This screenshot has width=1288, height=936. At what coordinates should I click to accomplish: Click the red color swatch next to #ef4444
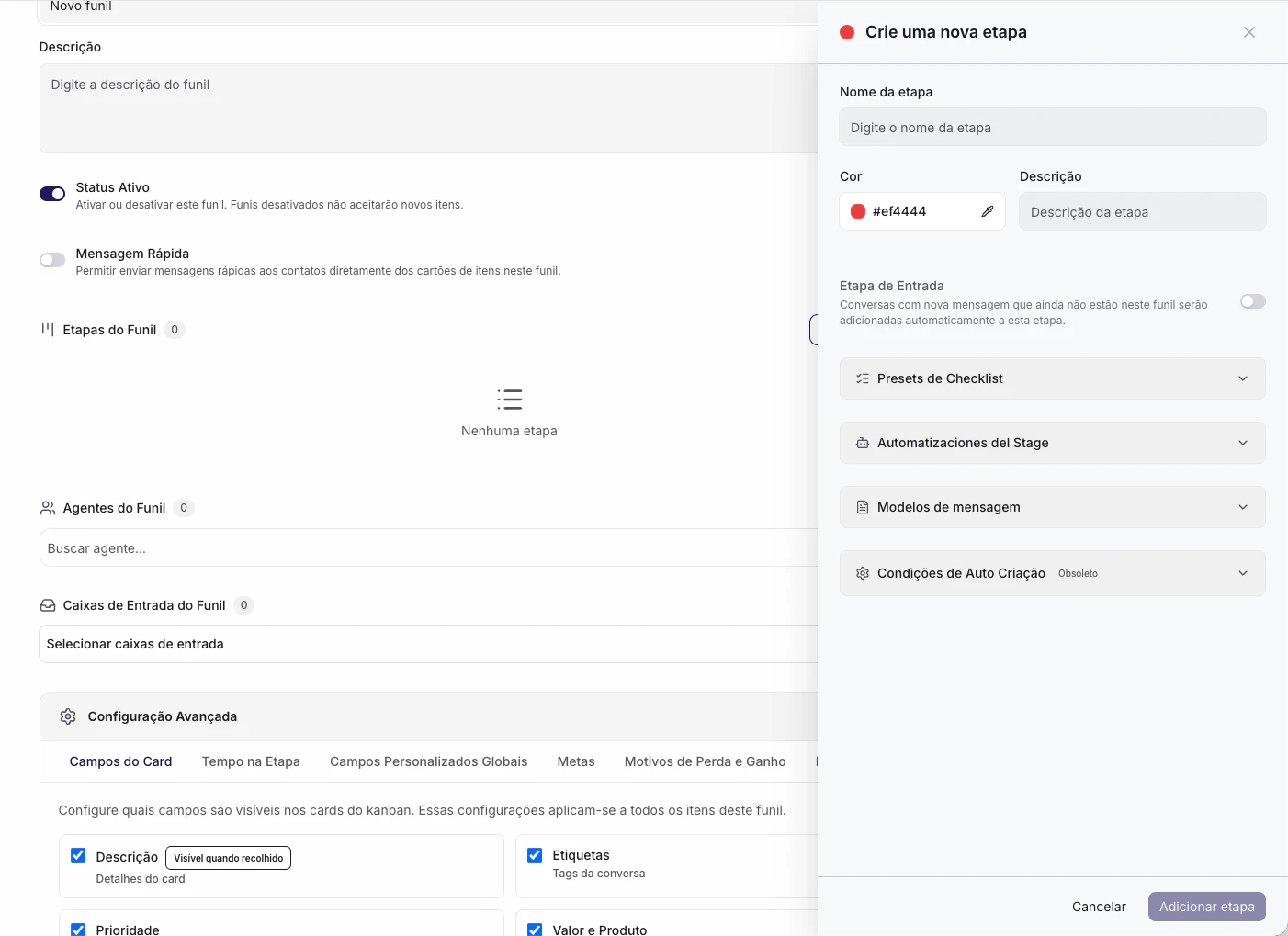[x=858, y=211]
